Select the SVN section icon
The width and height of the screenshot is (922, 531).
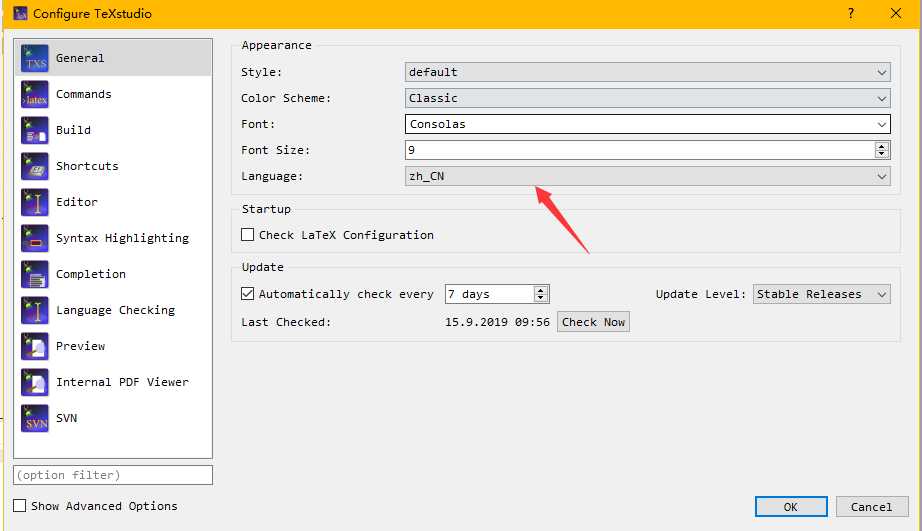pos(35,418)
